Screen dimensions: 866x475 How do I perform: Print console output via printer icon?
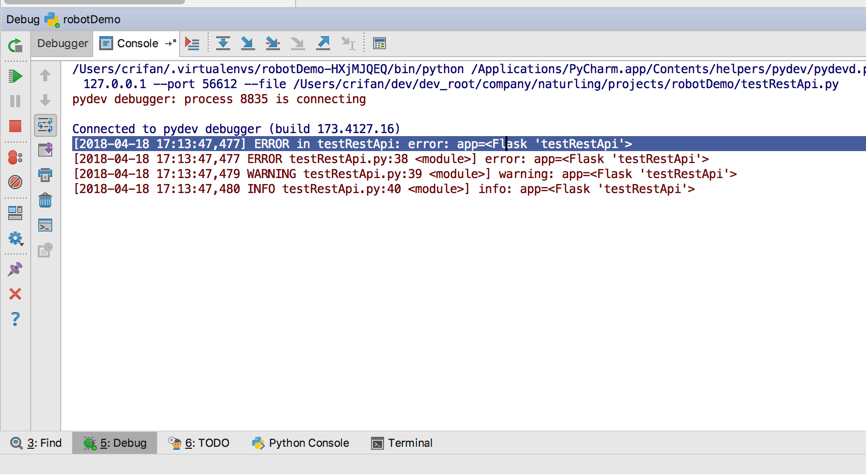coord(45,175)
